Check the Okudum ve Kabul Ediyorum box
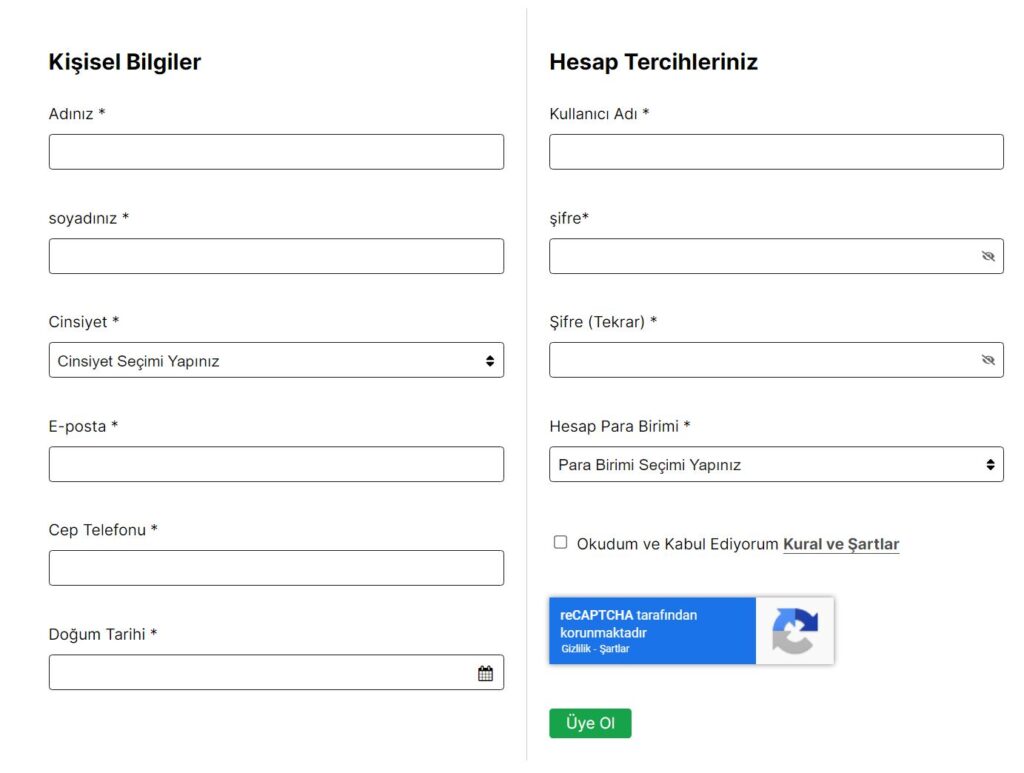 click(x=560, y=542)
